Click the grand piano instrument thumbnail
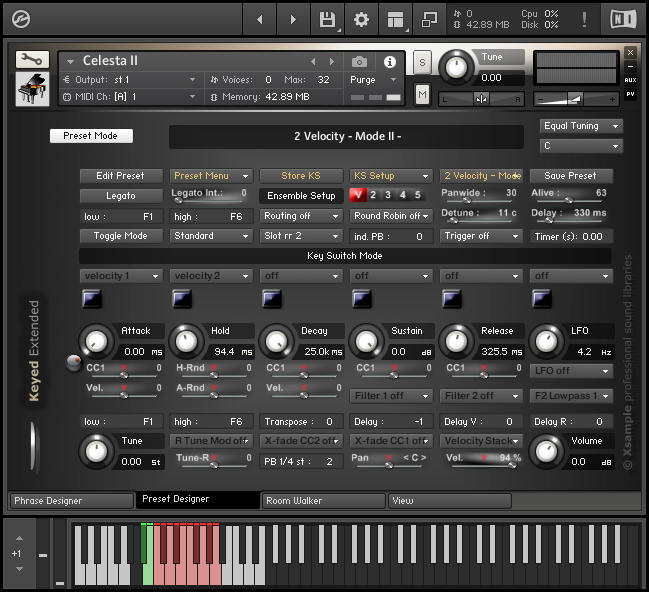The height and width of the screenshot is (592, 649). 32,89
